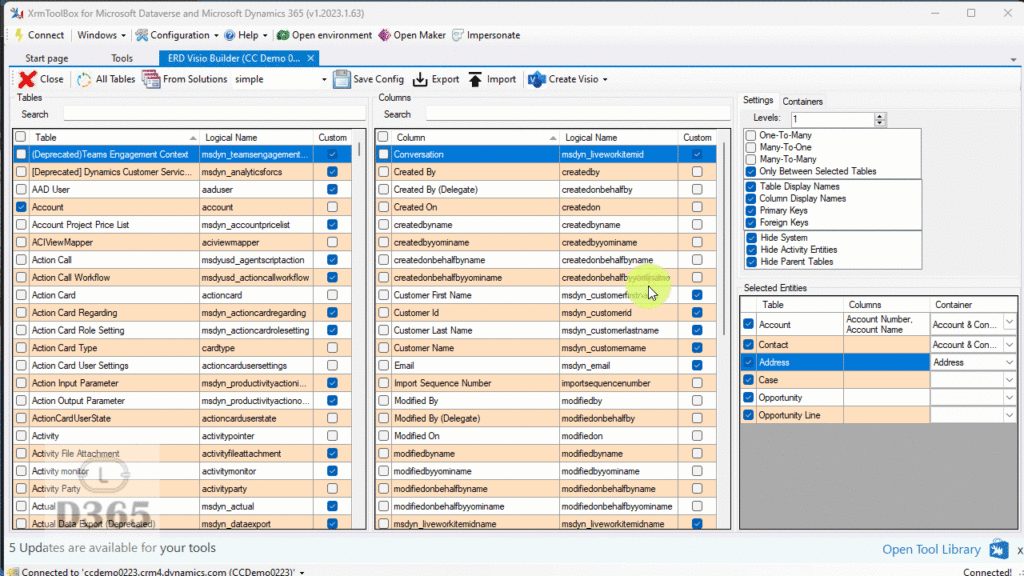Uncheck the Account table checkbox
Image resolution: width=1024 pixels, height=576 pixels.
tap(21, 207)
